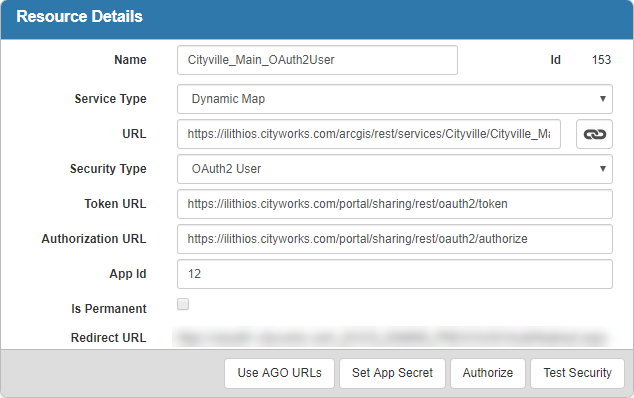The image size is (634, 398).
Task: Select the Token URL field
Action: (x=395, y=204)
